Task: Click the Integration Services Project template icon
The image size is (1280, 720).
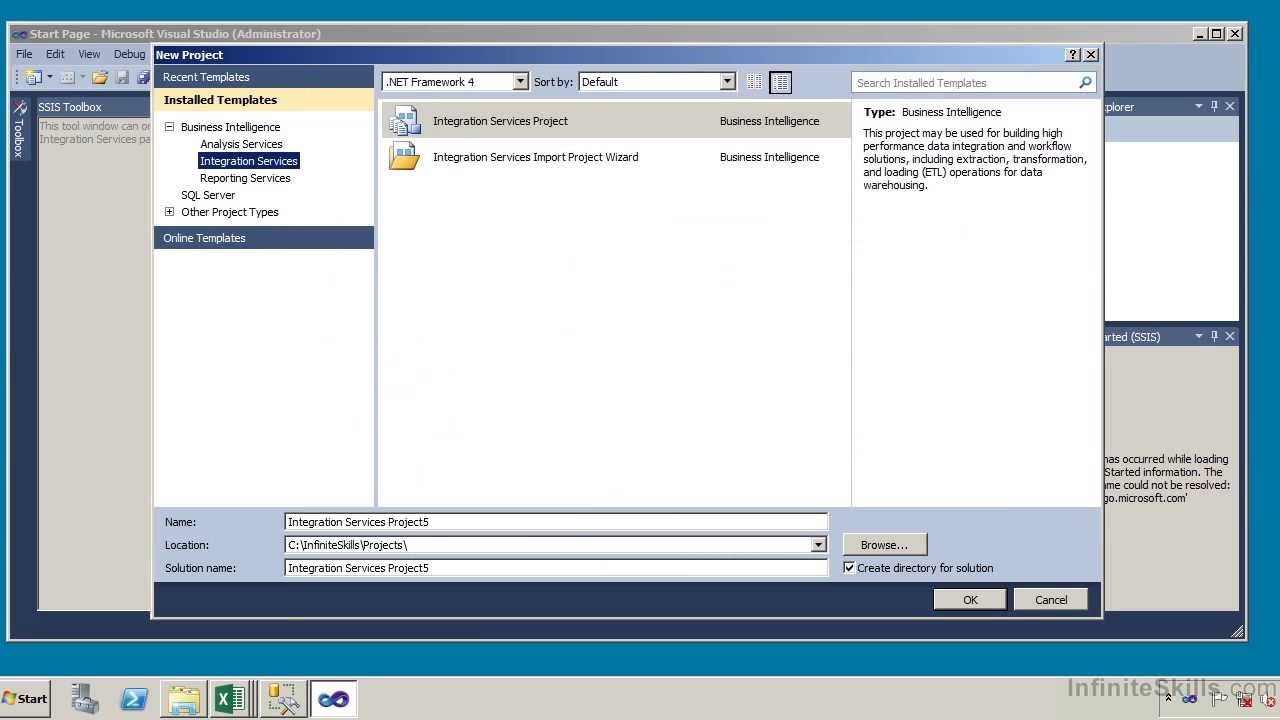Action: 404,121
